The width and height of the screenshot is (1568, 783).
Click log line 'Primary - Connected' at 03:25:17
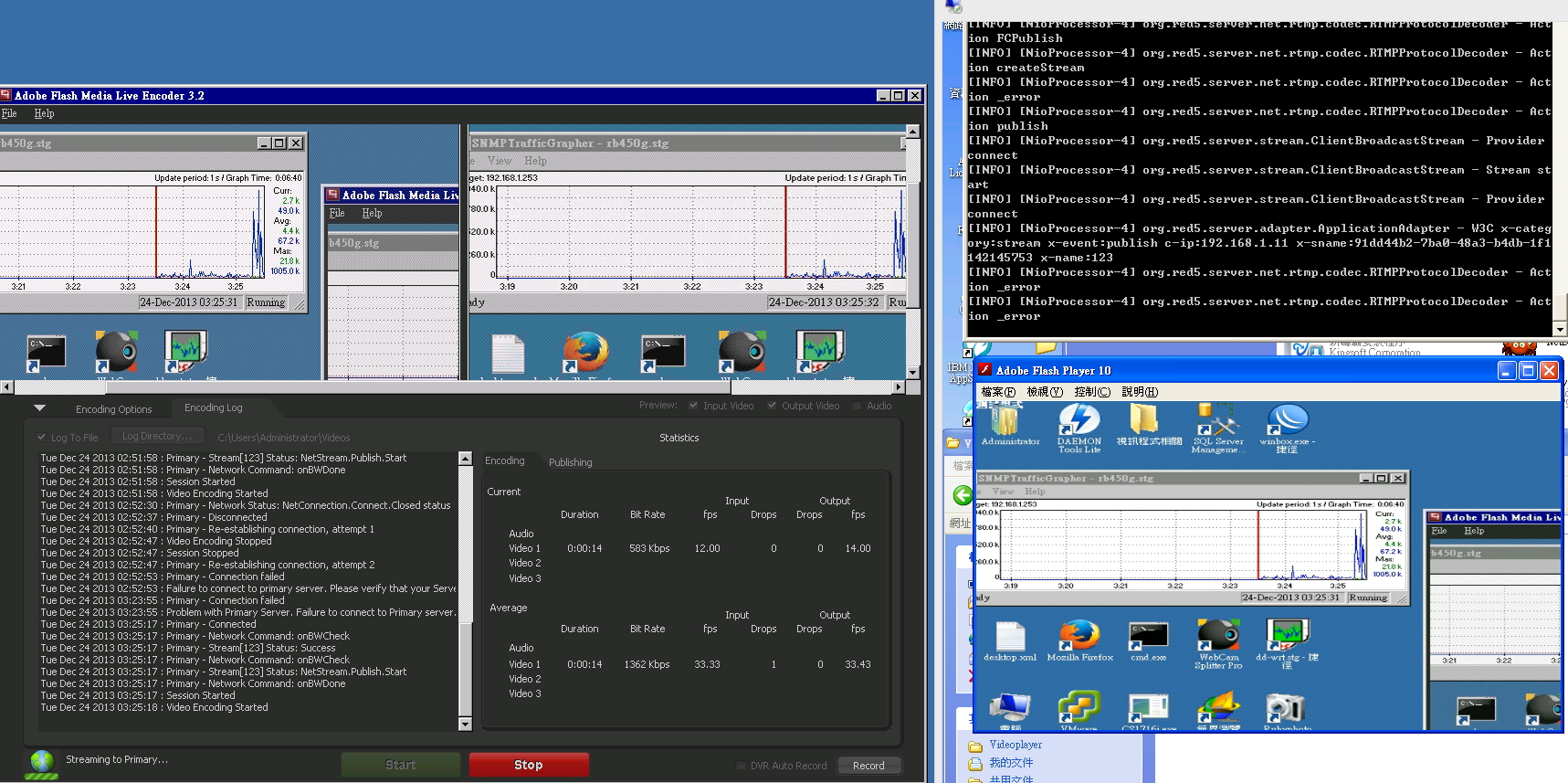148,624
